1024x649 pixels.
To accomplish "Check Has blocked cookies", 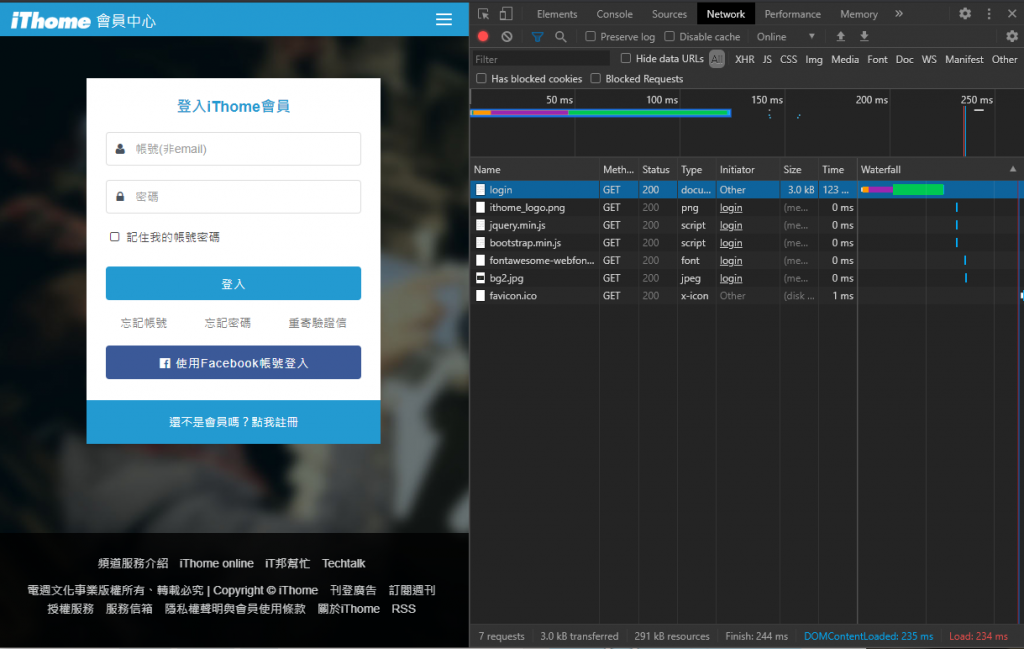I will pos(481,78).
